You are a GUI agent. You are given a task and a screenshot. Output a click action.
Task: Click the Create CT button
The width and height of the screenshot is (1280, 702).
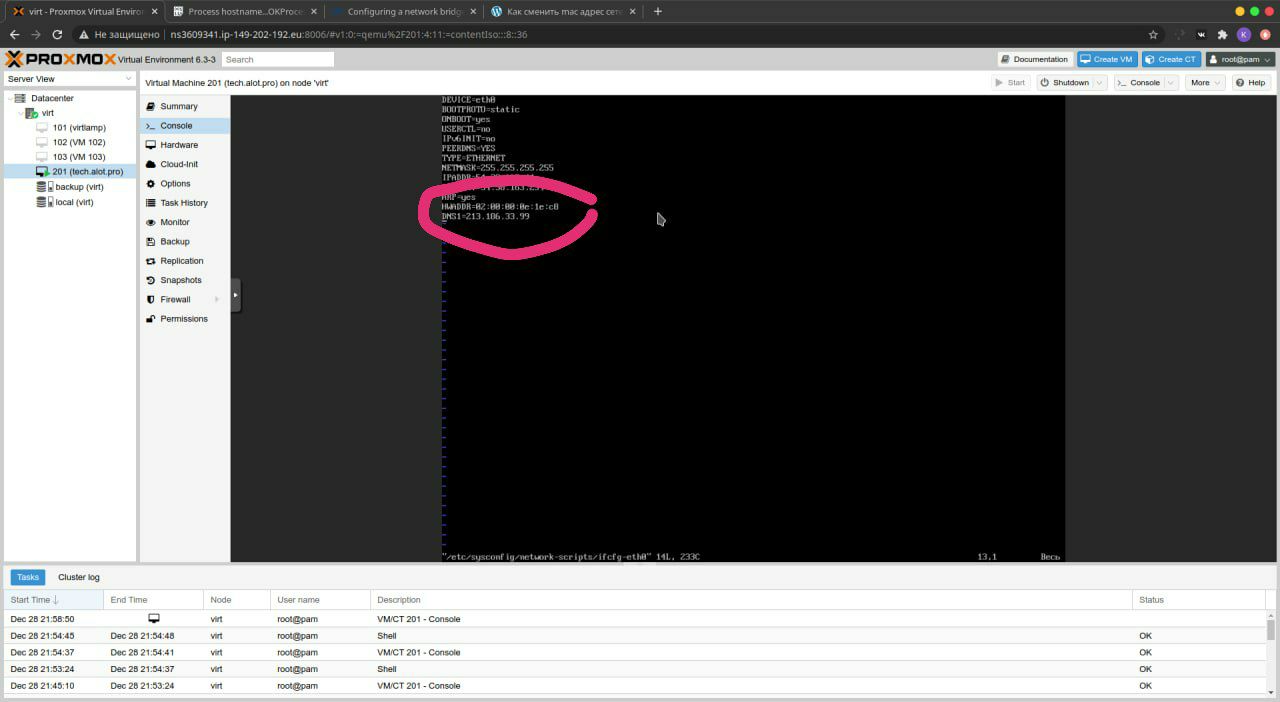[1171, 59]
